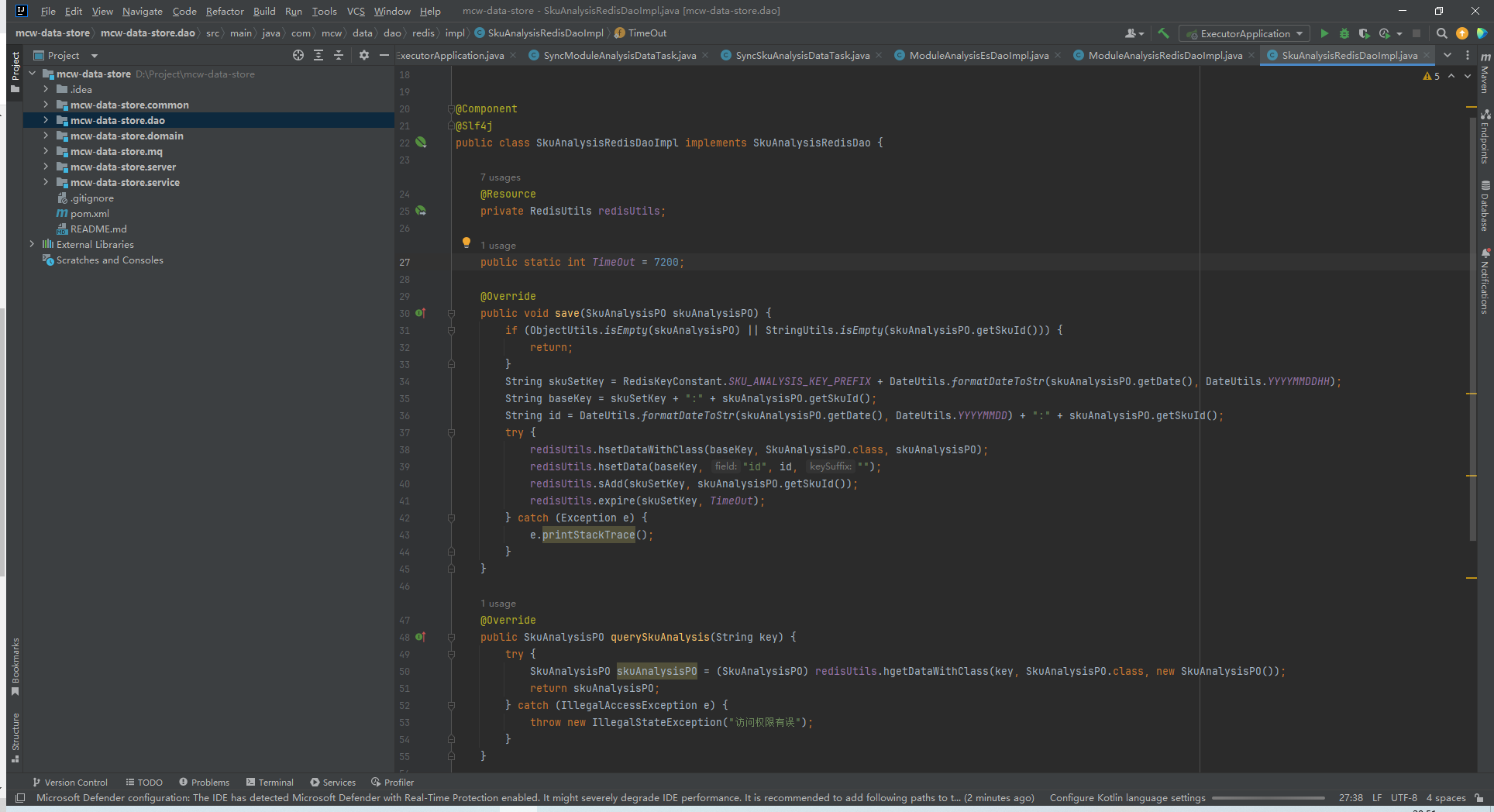
Task: Click Select Opened File target icon in Project panel
Action: click(298, 55)
